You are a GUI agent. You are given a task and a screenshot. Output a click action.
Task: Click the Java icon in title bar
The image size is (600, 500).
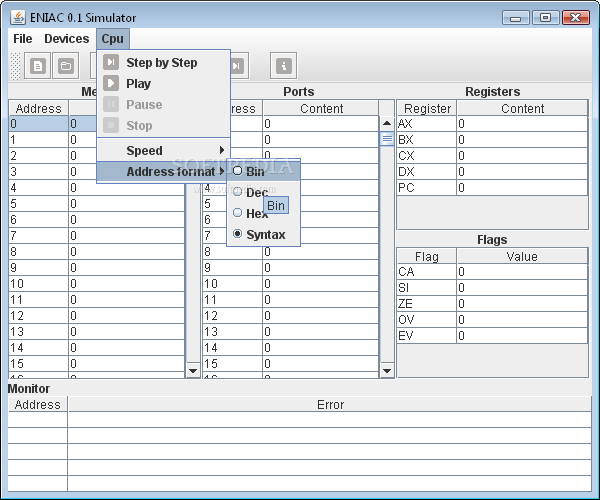18,17
